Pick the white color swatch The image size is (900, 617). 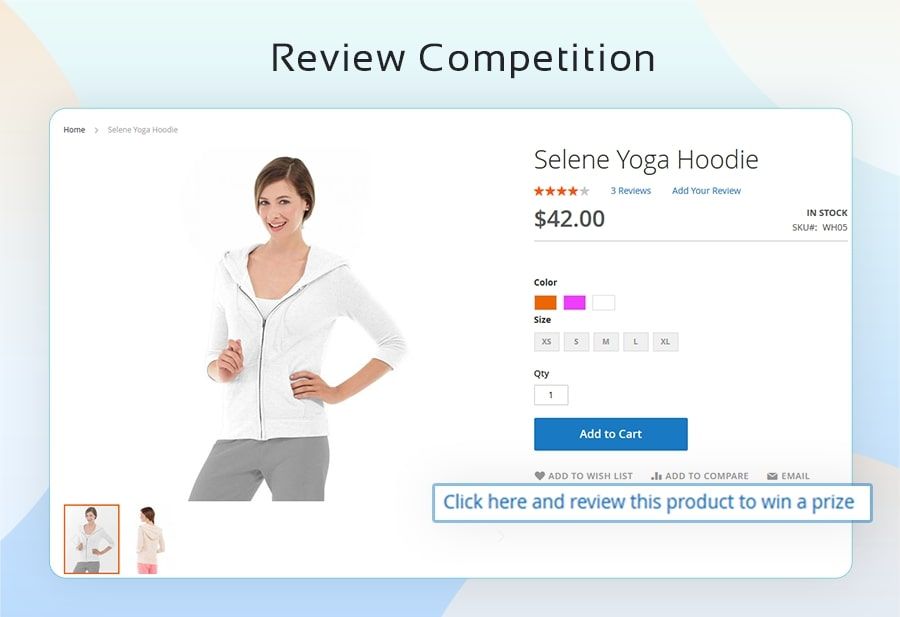[604, 302]
